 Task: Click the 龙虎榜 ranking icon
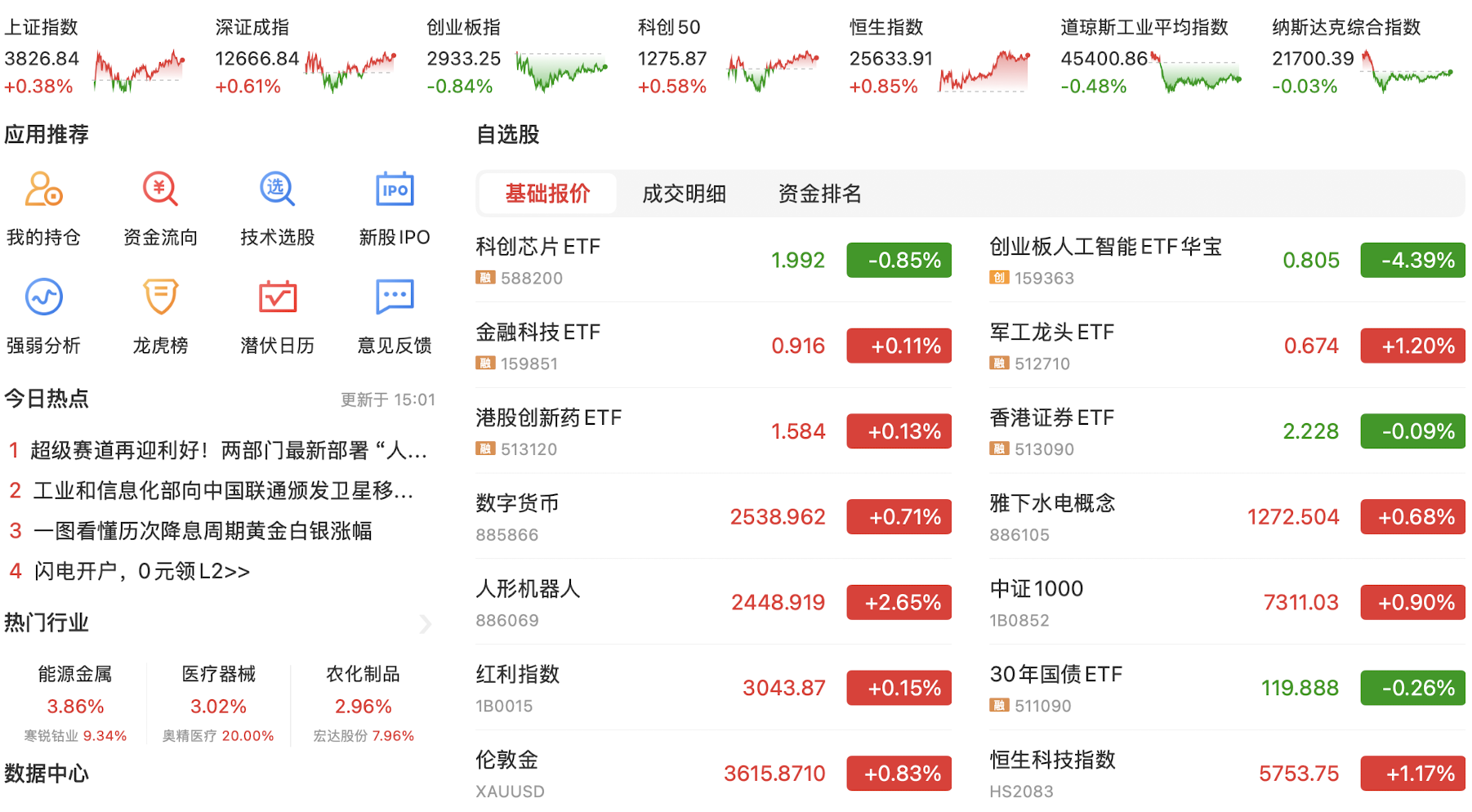[x=160, y=297]
